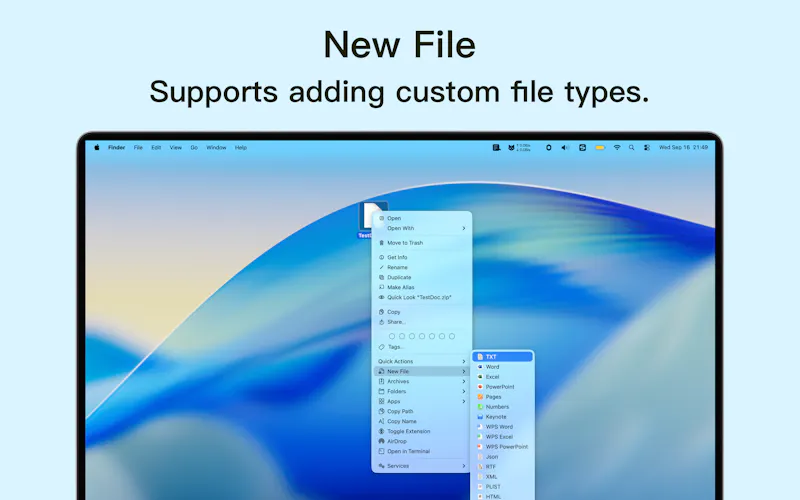
Task: Open the Edit menu
Action: (x=156, y=147)
